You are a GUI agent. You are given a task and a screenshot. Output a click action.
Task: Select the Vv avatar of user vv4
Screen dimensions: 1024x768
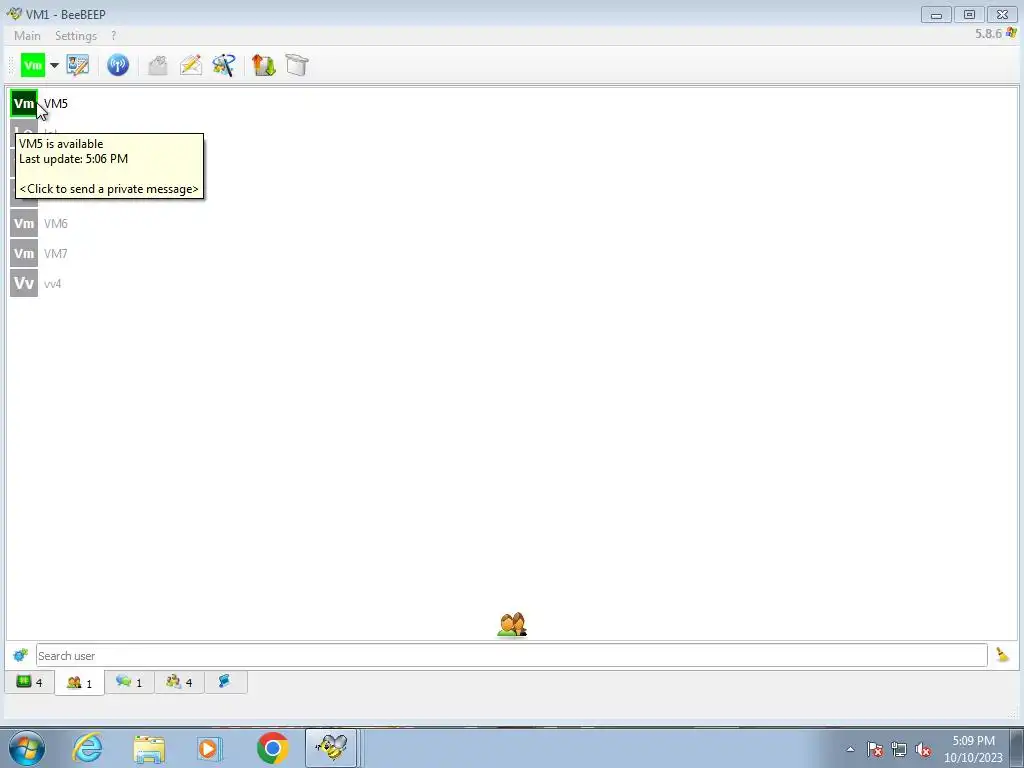coord(24,283)
